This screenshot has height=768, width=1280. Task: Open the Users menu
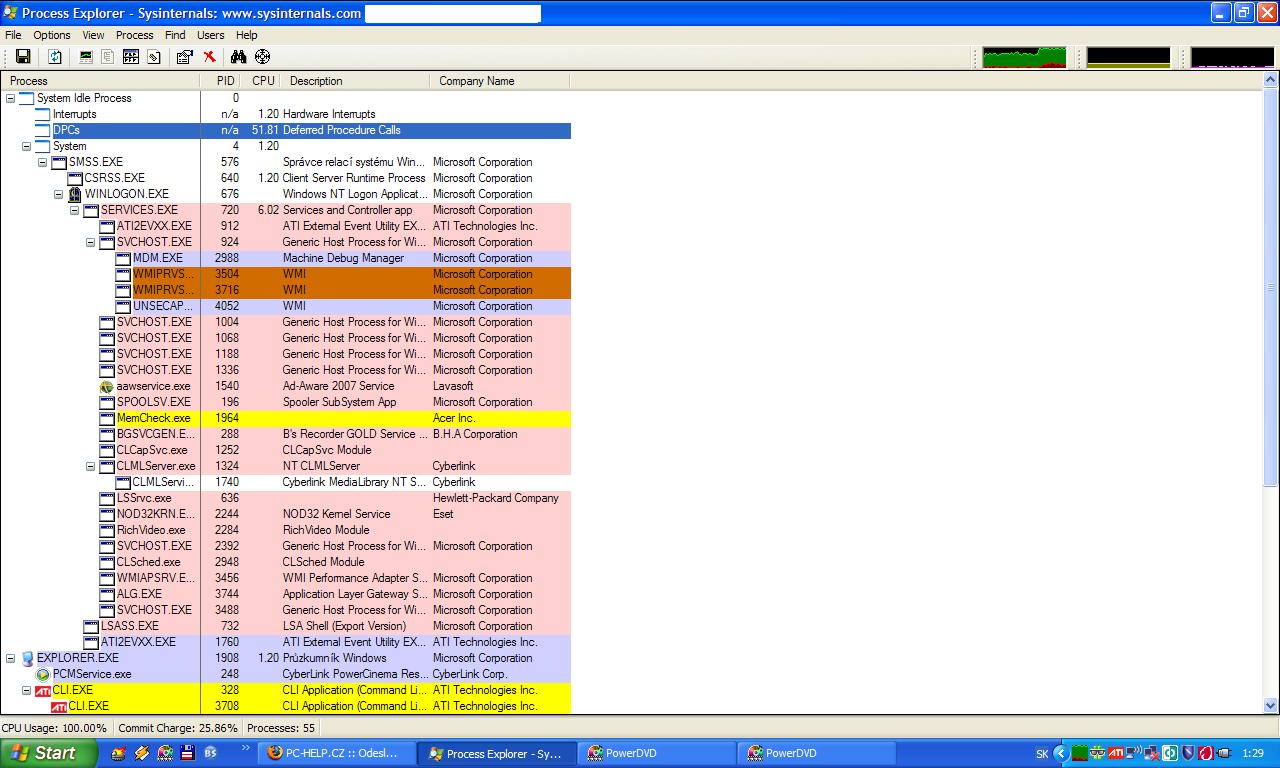point(210,35)
